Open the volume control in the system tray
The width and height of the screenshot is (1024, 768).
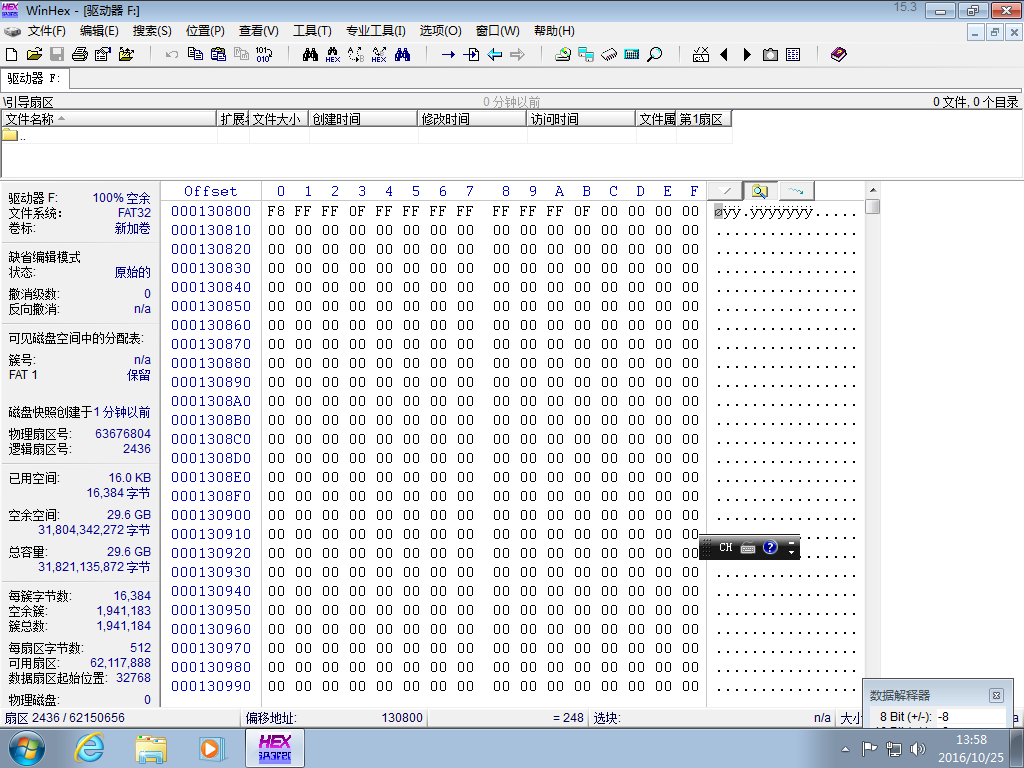918,748
